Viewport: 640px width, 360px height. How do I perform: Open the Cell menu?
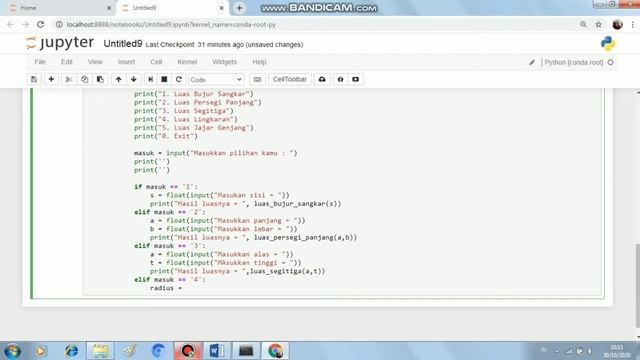pyautogui.click(x=156, y=62)
